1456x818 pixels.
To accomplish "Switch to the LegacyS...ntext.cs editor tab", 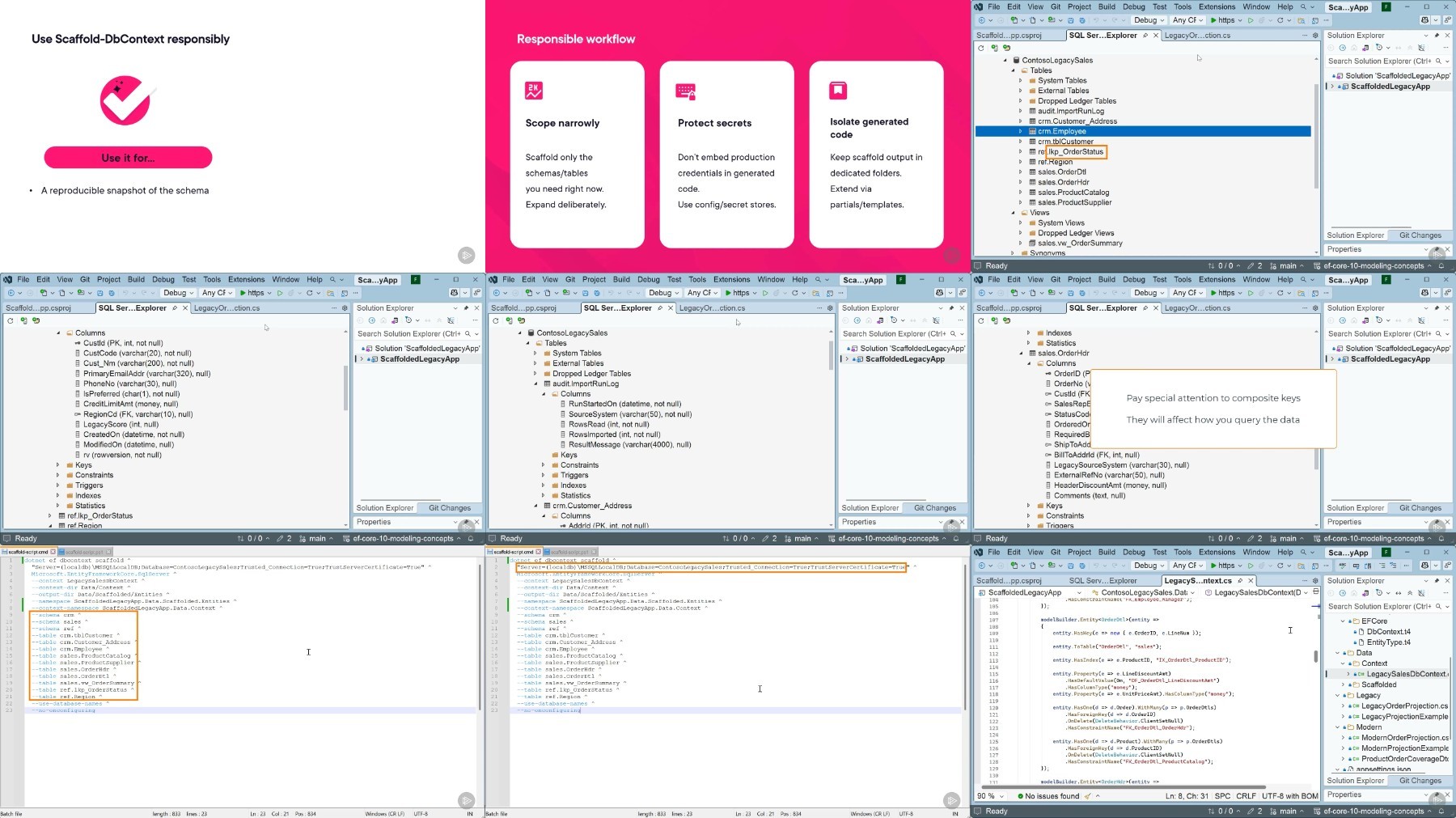I will pos(1197,581).
